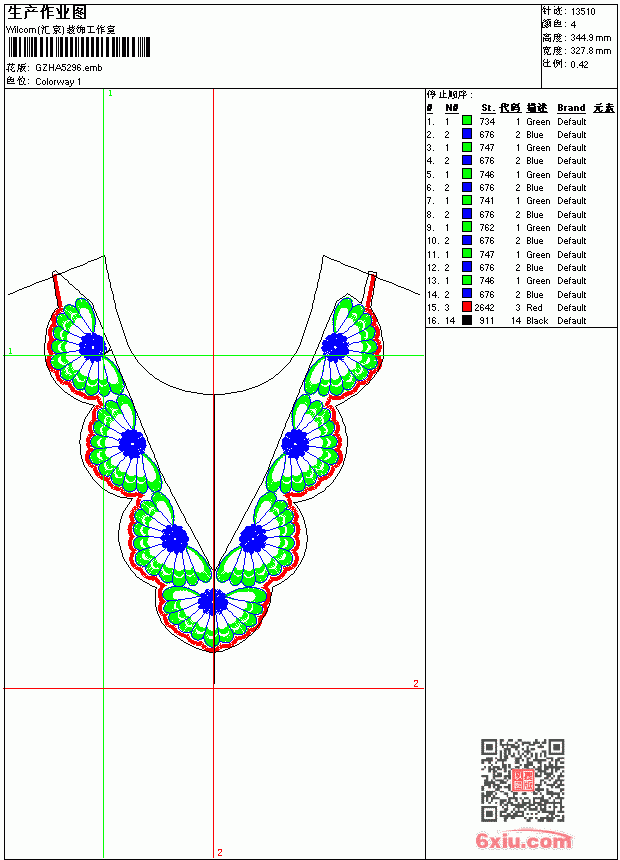Click the QR code image
The height and width of the screenshot is (860, 620).
coord(523,780)
